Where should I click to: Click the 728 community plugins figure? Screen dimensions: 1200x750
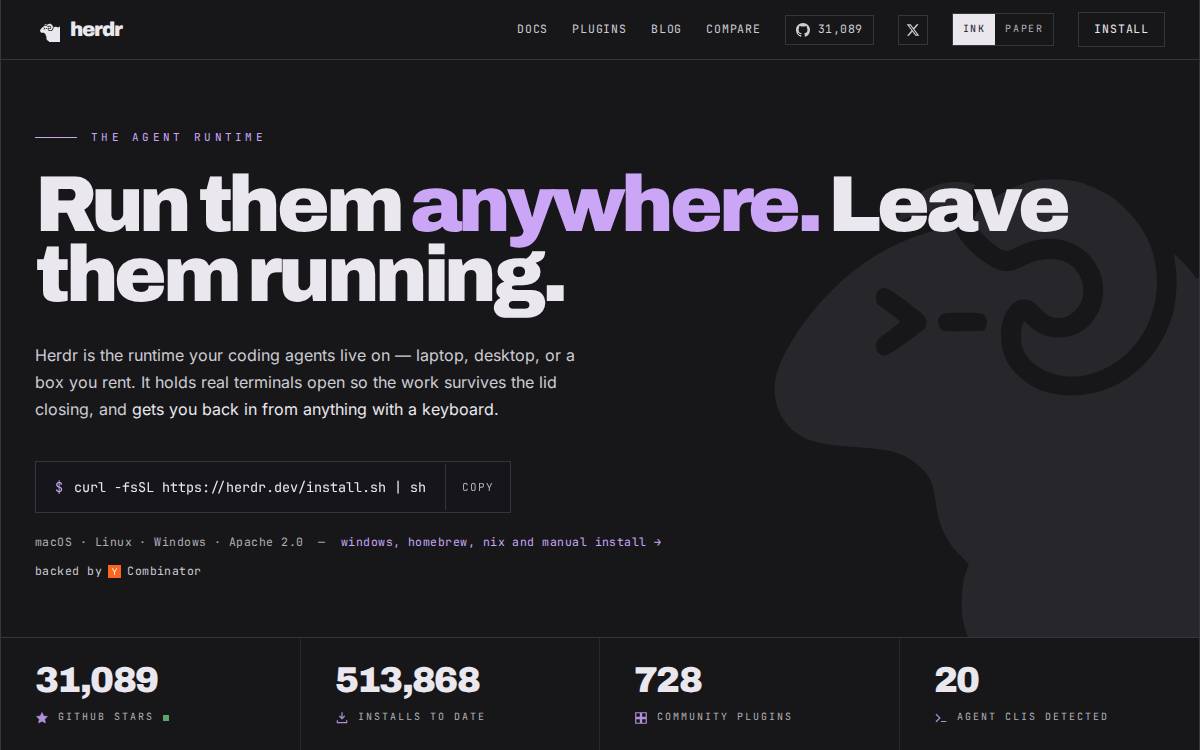pyautogui.click(x=668, y=680)
